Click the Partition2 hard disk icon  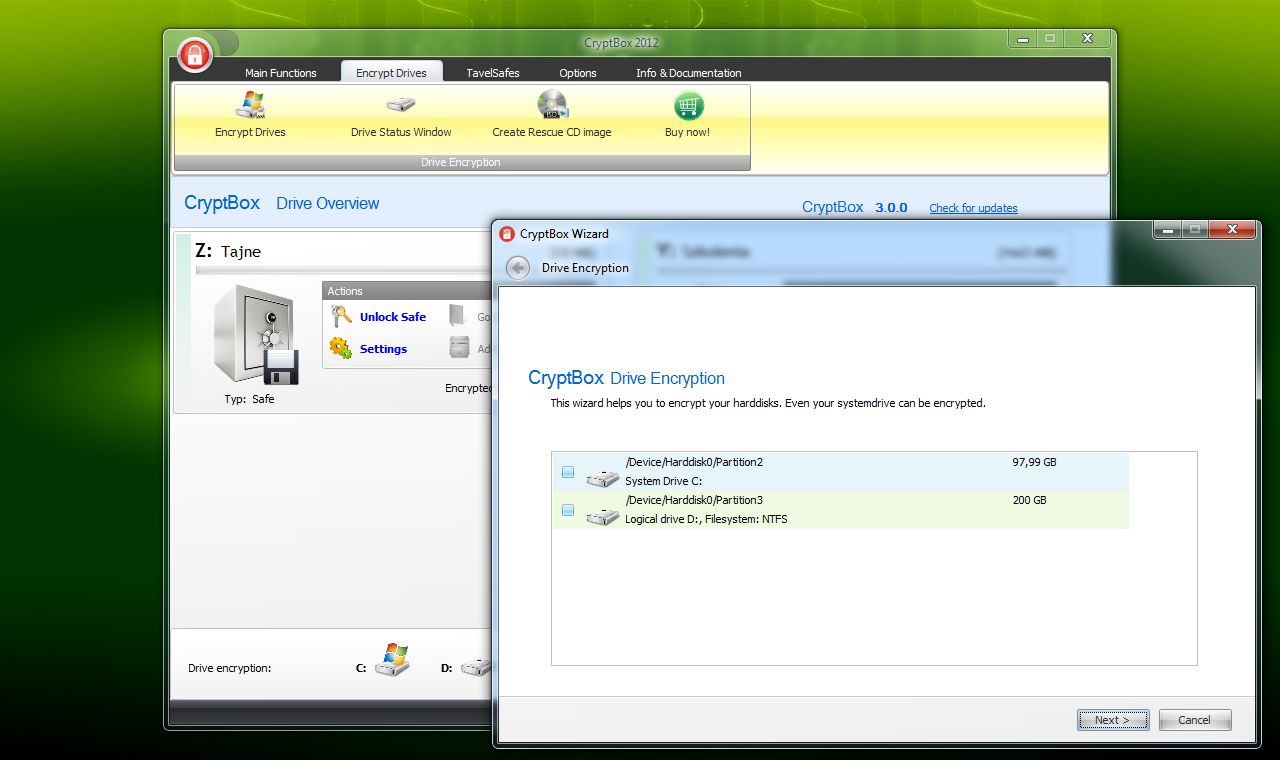coord(603,478)
